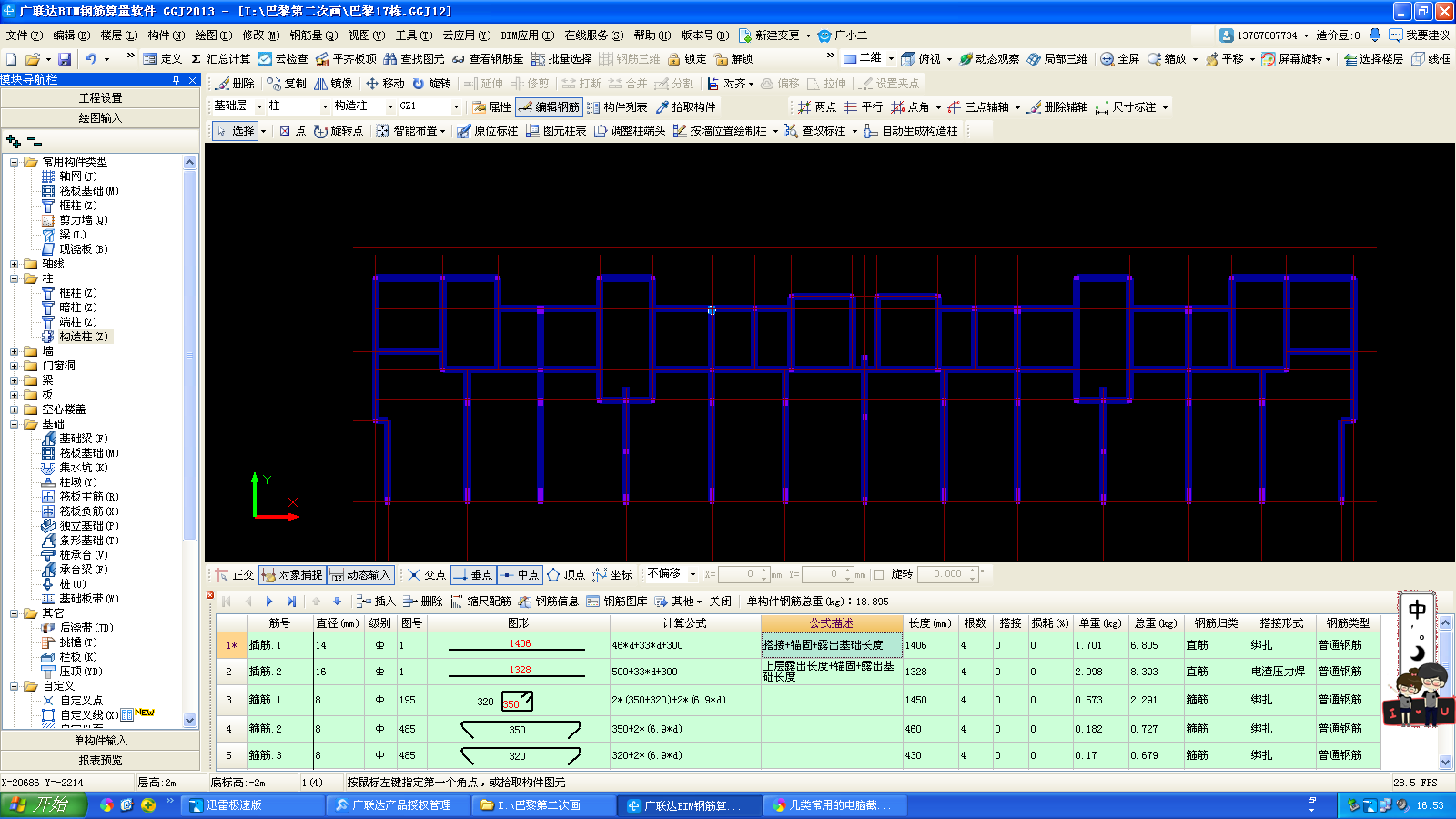Click the 工程设置 panel button
The image size is (1456, 819).
click(x=100, y=97)
